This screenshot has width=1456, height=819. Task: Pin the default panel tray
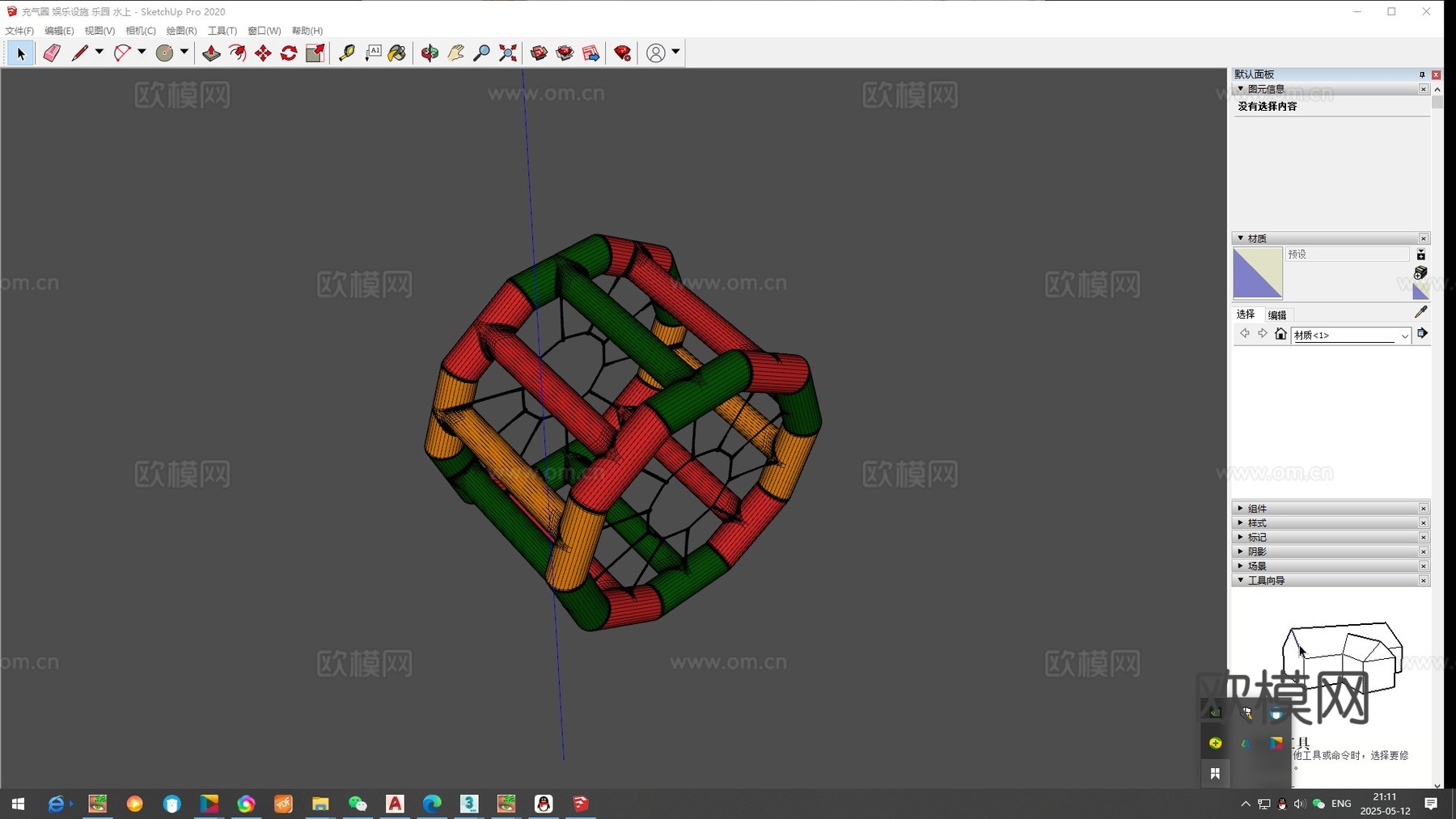[x=1422, y=74]
